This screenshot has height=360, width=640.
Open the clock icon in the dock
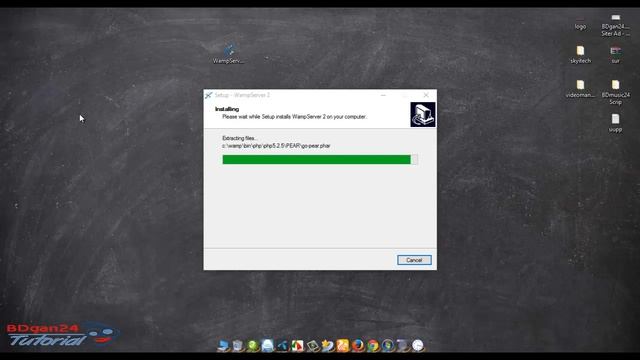pyautogui.click(x=418, y=345)
